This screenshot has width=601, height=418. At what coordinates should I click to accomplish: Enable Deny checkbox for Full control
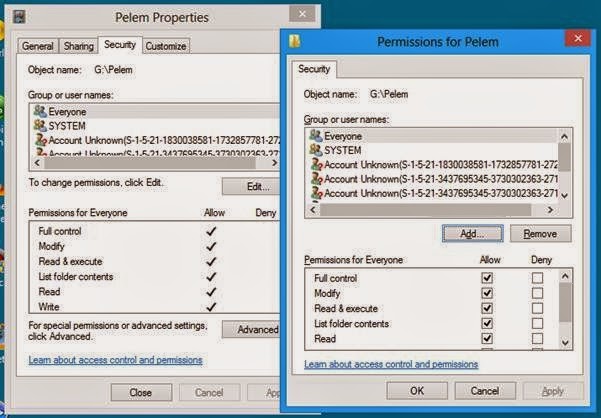coord(537,278)
